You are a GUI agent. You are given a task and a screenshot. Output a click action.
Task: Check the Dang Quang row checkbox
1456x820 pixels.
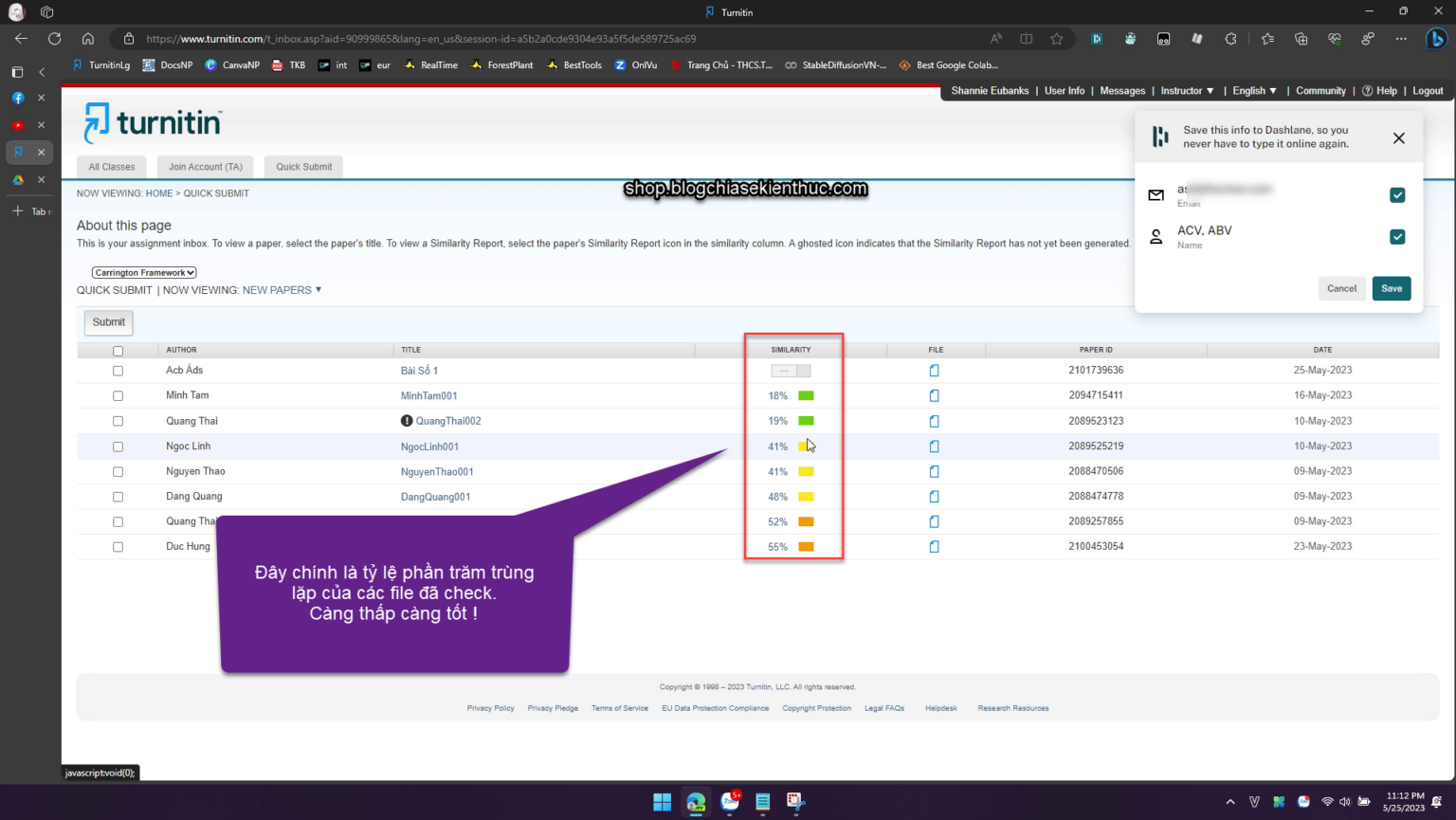tap(118, 497)
